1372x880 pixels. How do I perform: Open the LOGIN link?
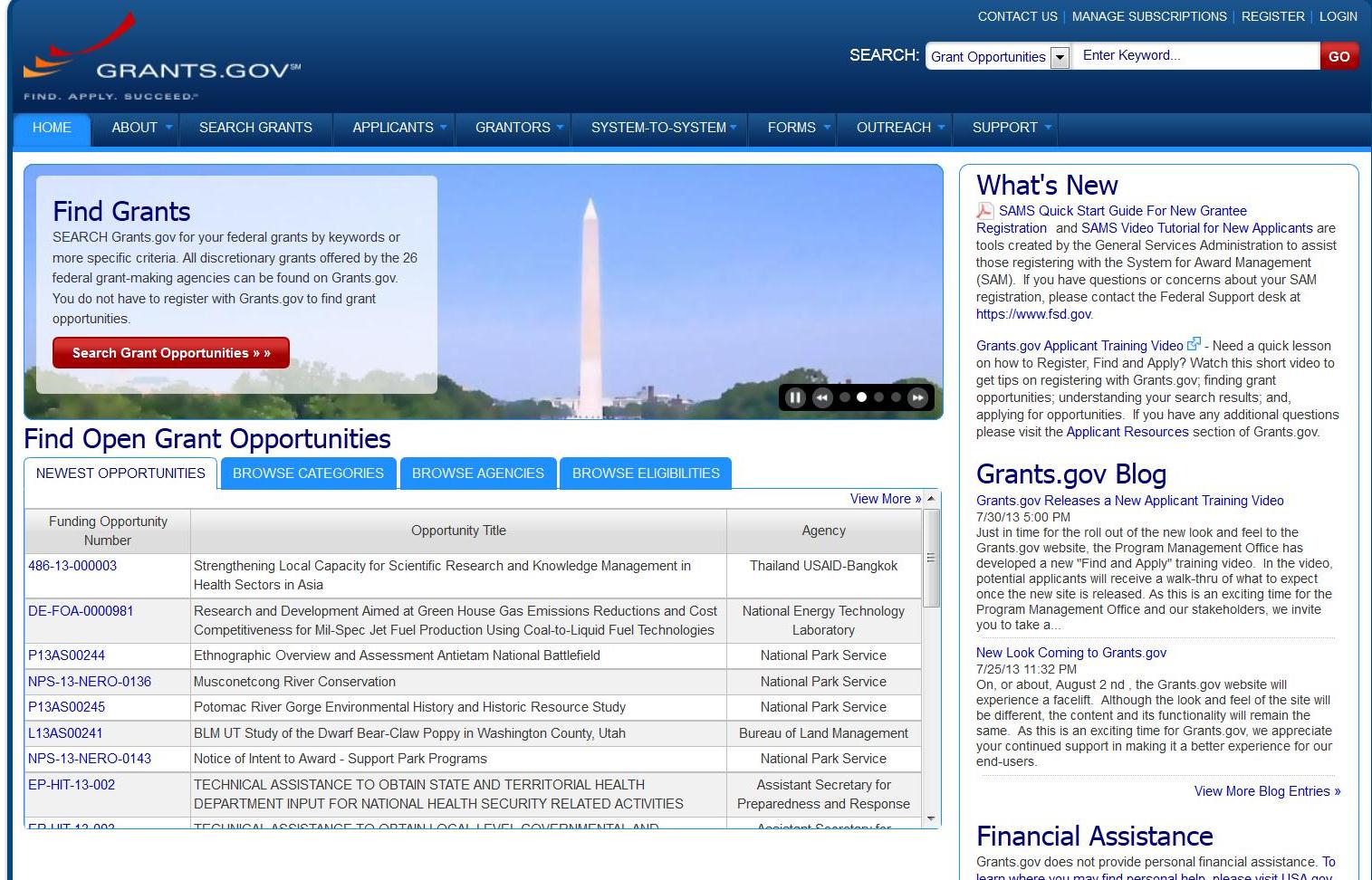(x=1338, y=16)
